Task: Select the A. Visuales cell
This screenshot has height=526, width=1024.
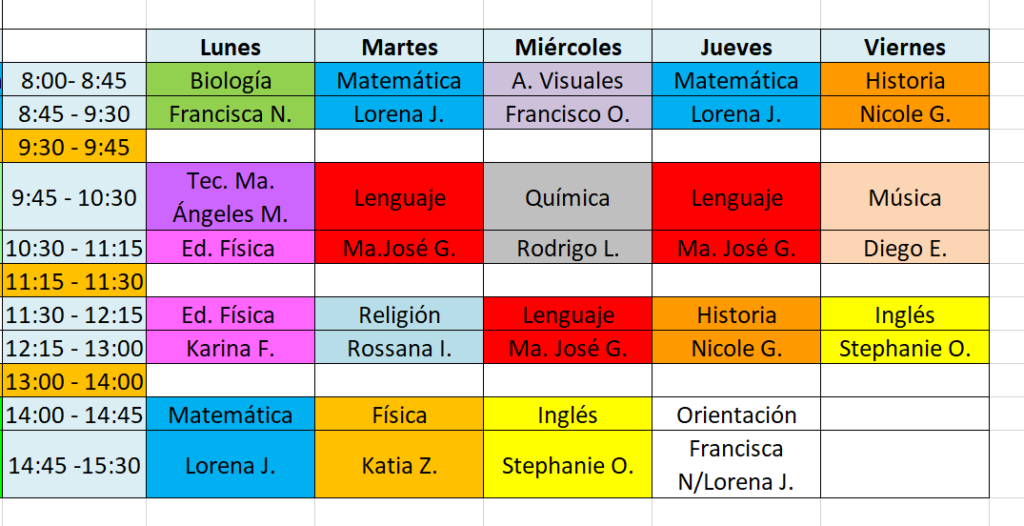Action: pyautogui.click(x=568, y=81)
